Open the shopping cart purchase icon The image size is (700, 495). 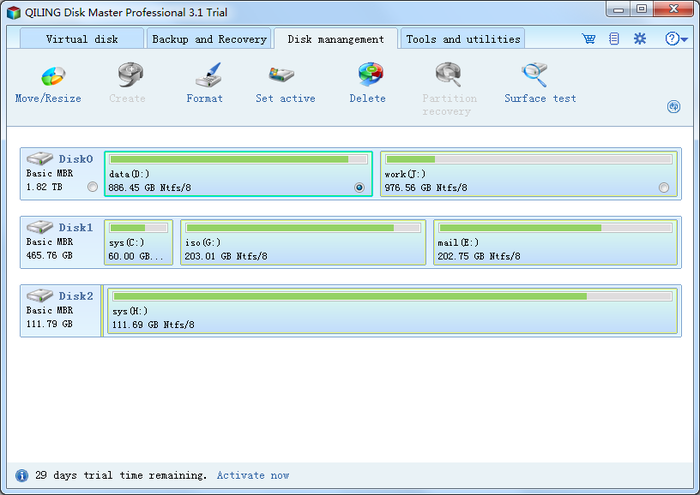589,39
